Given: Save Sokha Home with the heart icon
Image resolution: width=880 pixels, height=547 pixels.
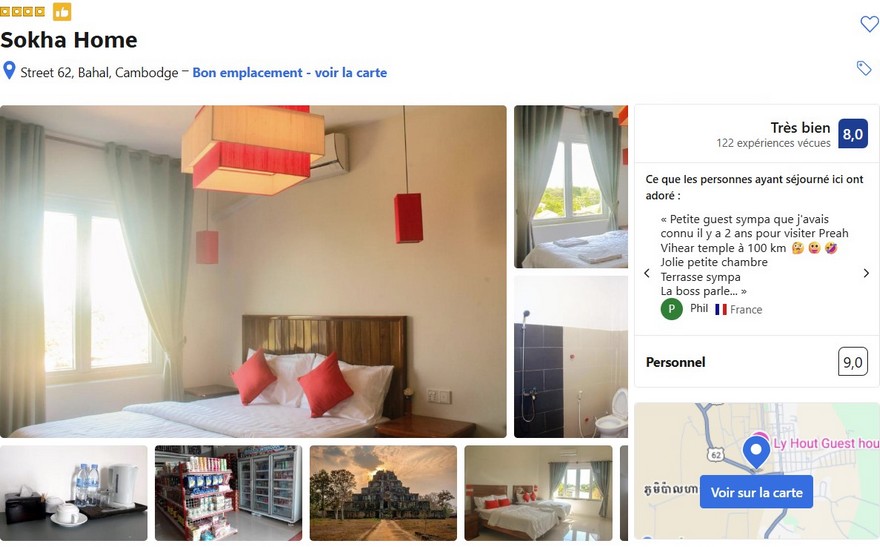Looking at the screenshot, I should pyautogui.click(x=869, y=24).
